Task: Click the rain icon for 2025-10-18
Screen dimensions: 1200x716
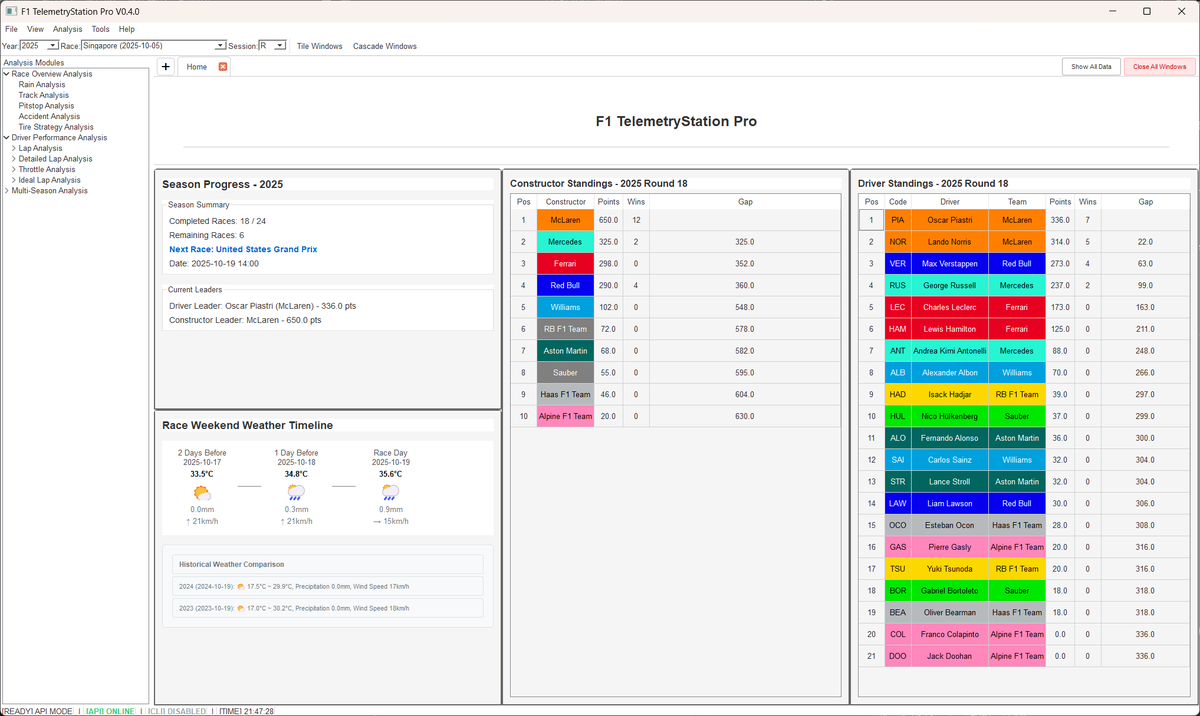Action: point(296,492)
